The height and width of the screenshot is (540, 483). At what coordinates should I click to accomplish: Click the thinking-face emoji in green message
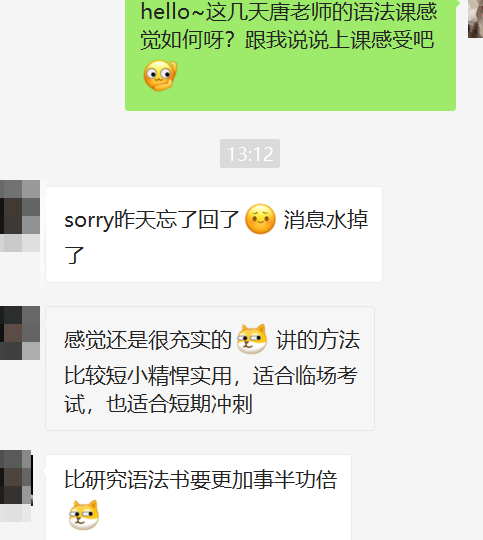161,75
